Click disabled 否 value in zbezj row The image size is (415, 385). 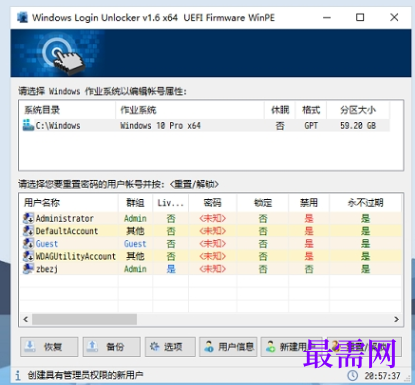click(309, 269)
